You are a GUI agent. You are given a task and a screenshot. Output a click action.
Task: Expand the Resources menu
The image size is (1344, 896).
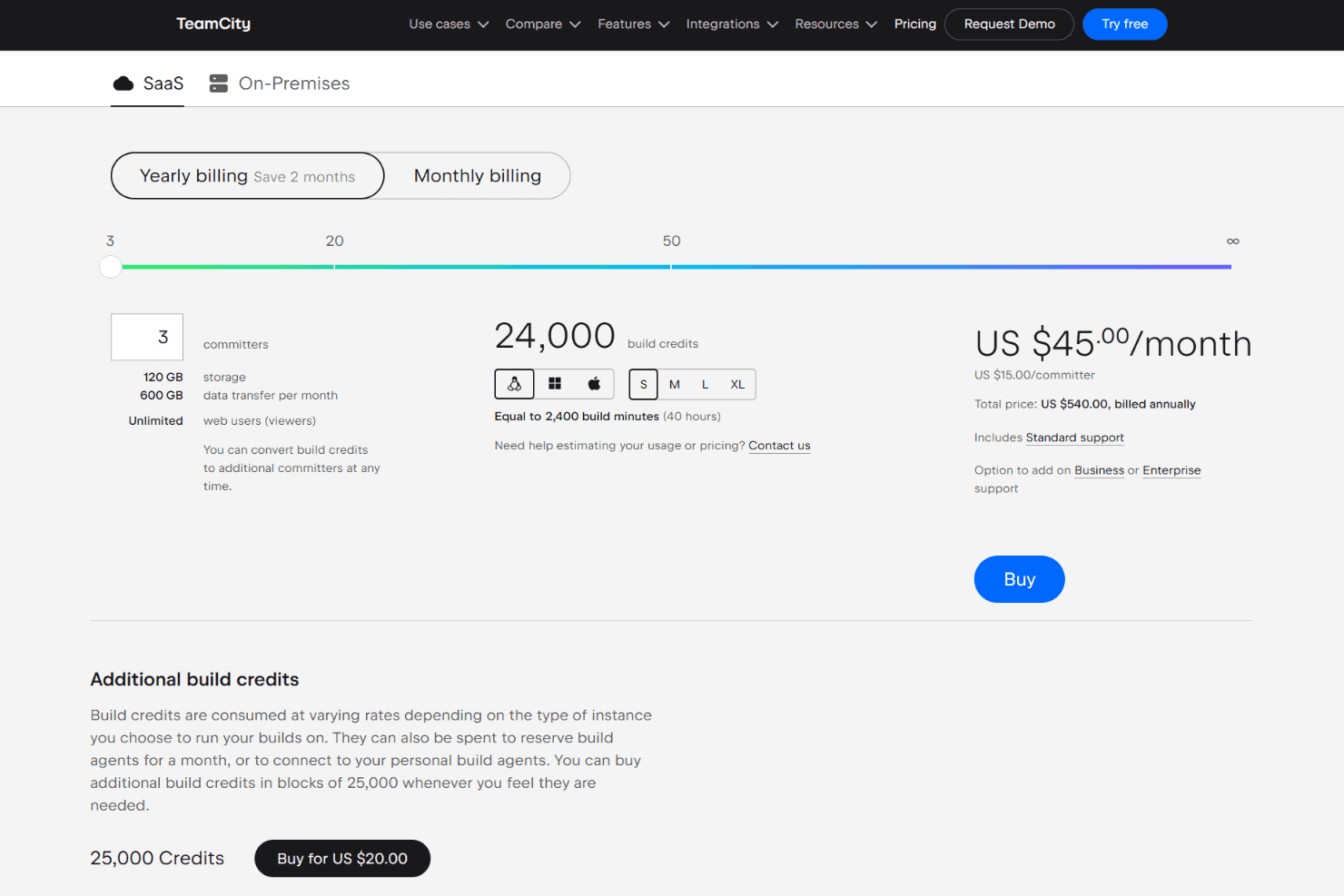coord(835,25)
